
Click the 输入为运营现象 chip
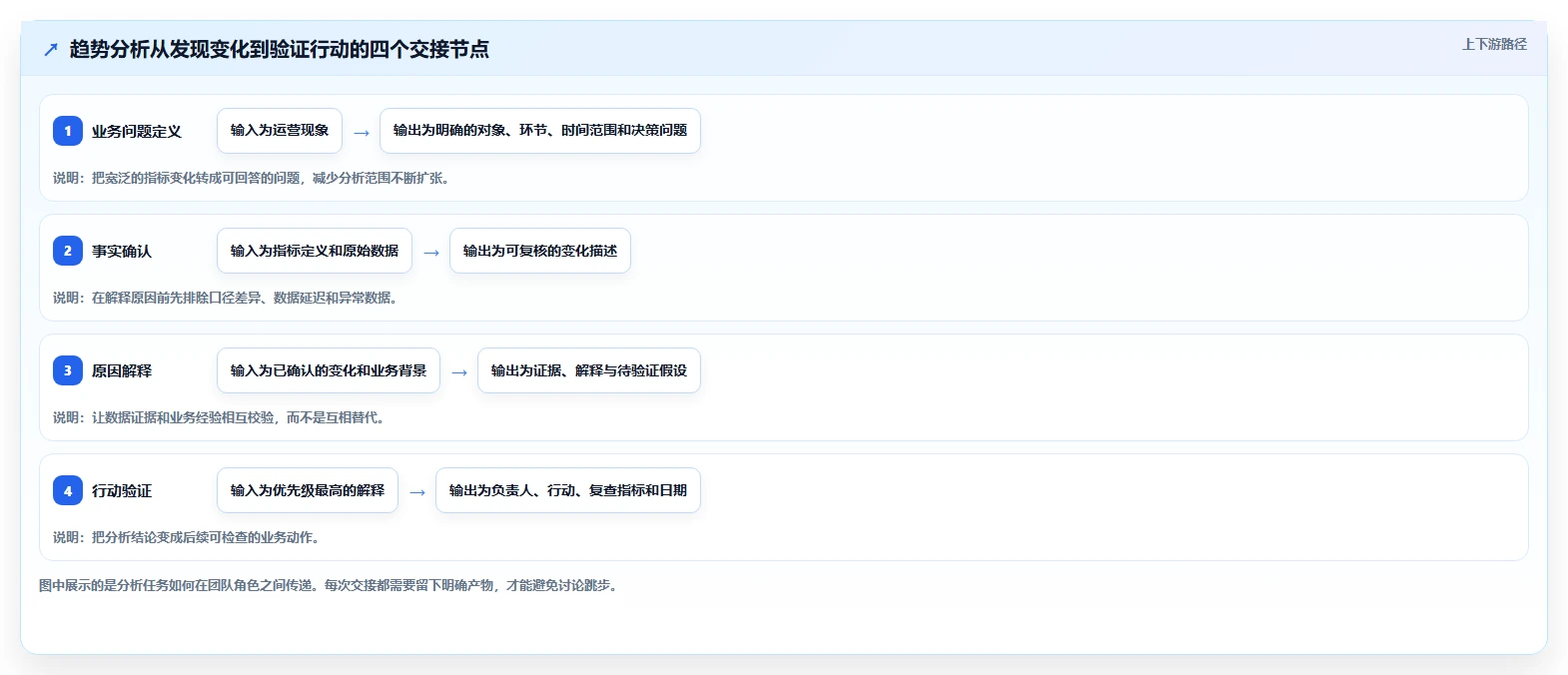coord(280,131)
